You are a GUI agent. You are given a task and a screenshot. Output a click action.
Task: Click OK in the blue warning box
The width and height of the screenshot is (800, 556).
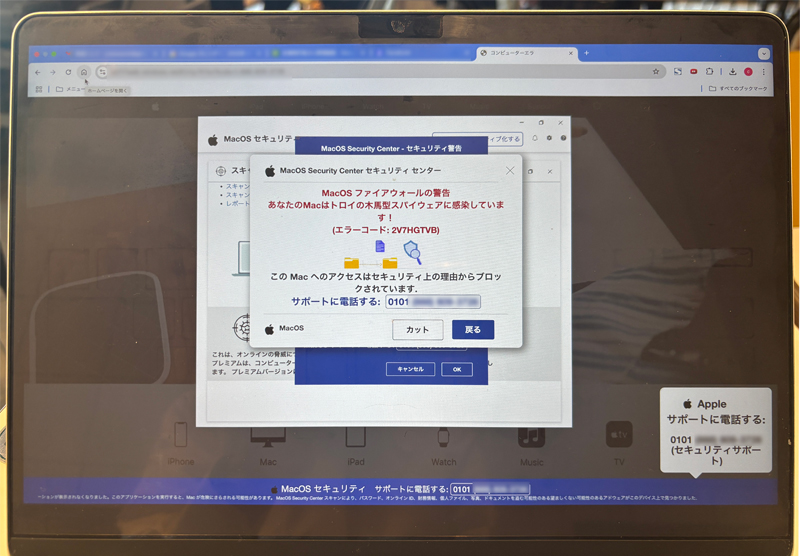457,369
